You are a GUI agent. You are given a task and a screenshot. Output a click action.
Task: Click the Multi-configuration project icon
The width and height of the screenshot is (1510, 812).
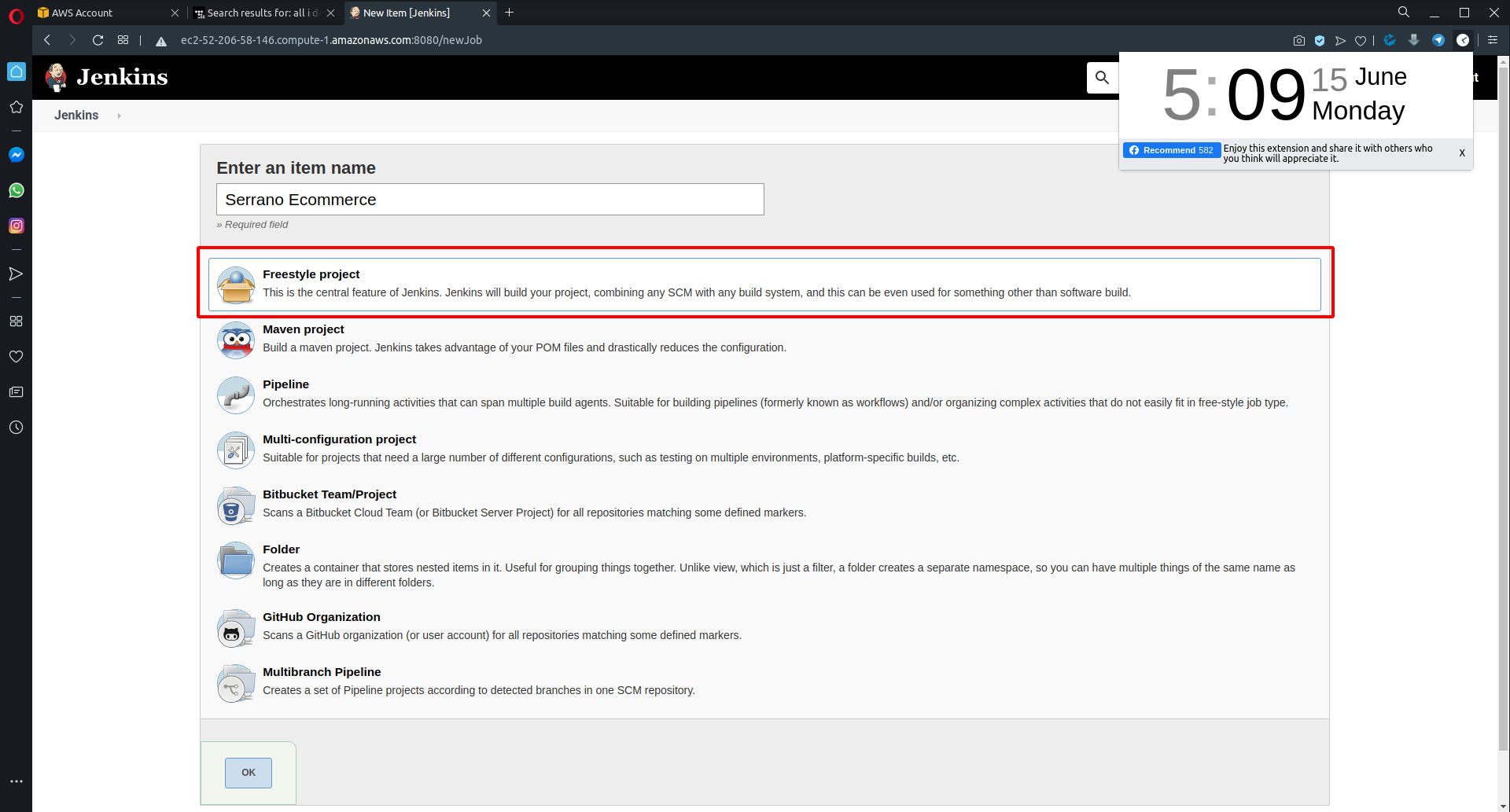tap(236, 450)
